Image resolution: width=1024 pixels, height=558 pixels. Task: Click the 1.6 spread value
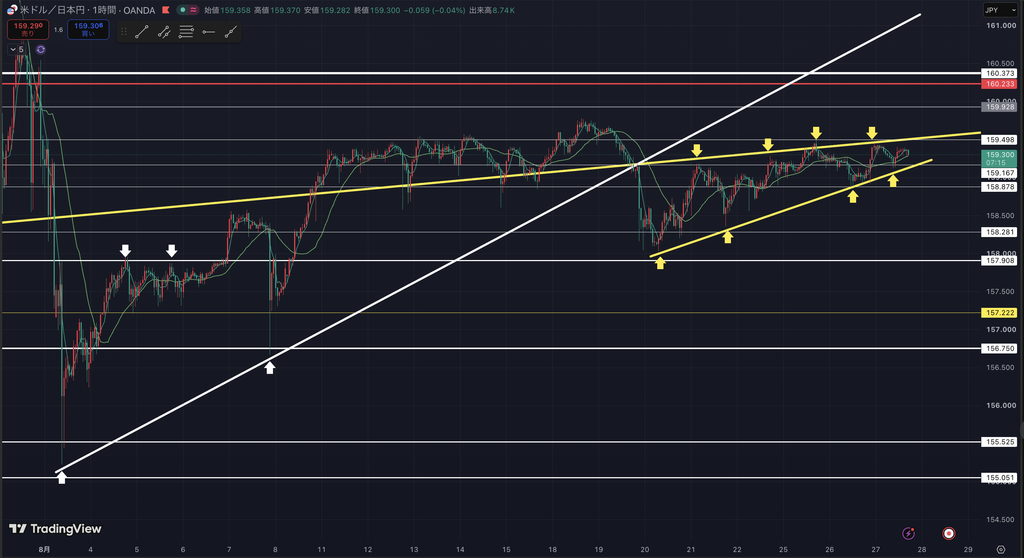click(58, 30)
